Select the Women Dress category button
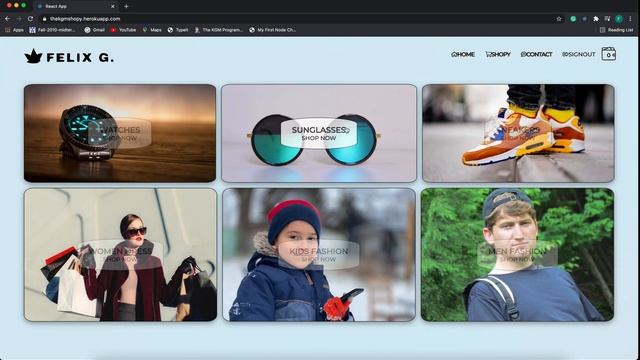Viewport: 640px width, 360px height. (121, 255)
